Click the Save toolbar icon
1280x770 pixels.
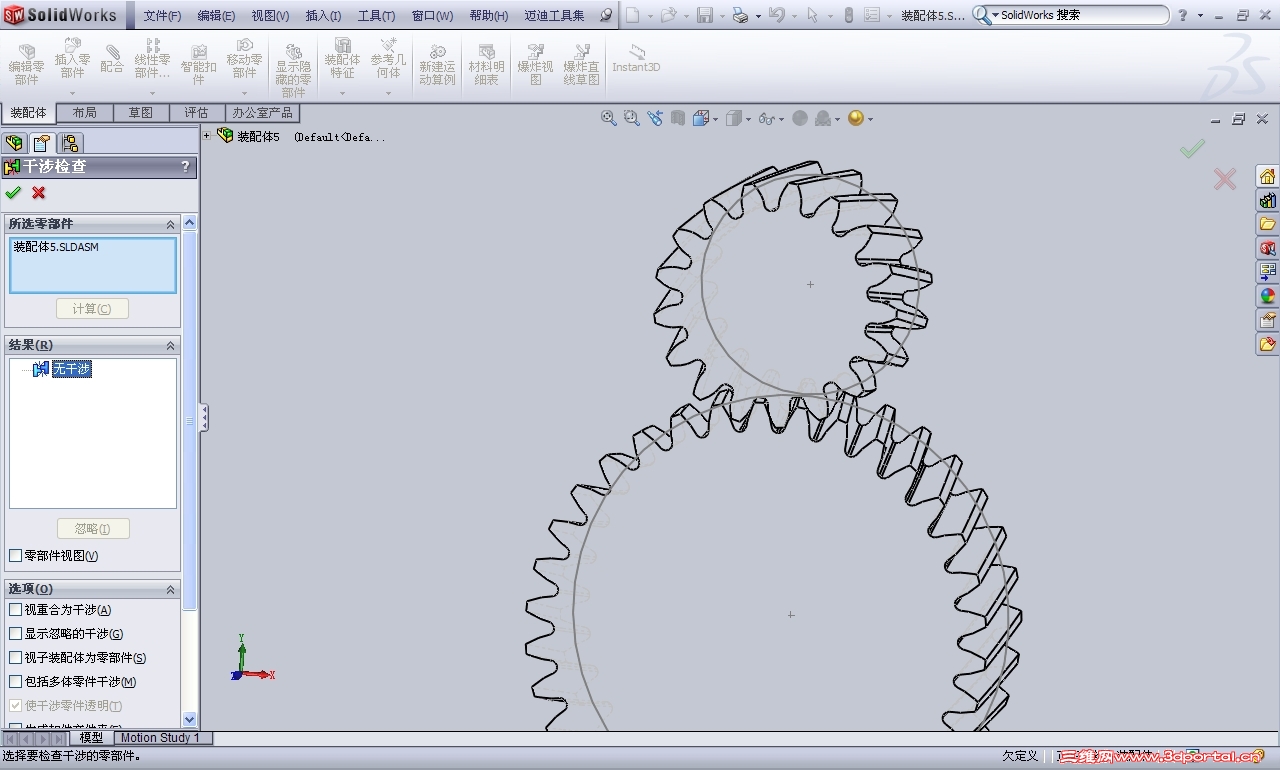(704, 15)
